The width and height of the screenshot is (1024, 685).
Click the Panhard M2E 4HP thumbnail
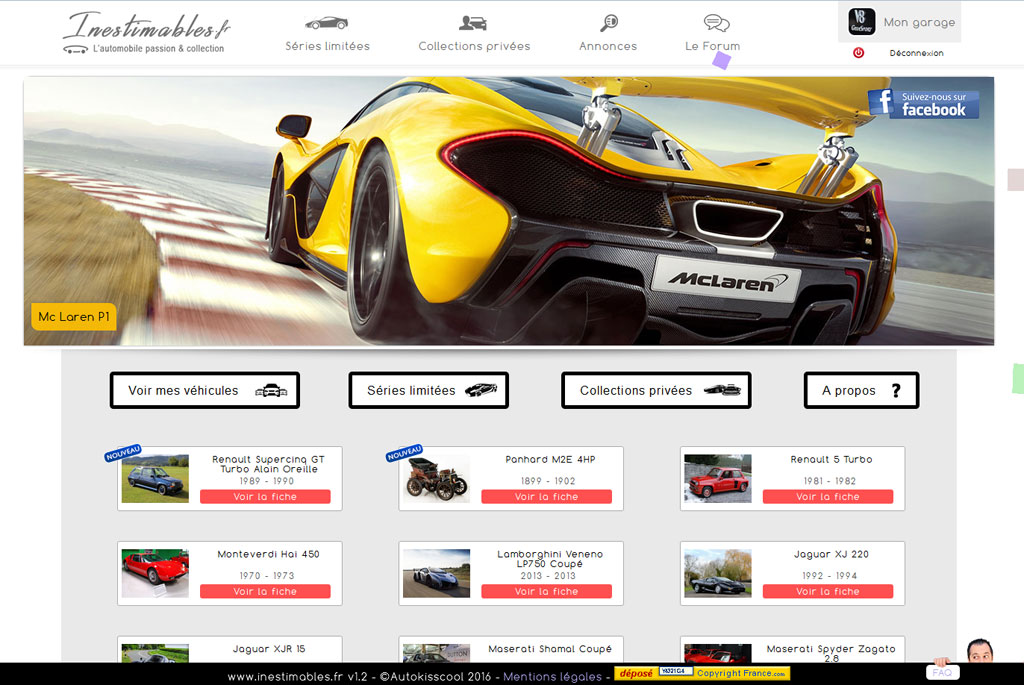[436, 479]
